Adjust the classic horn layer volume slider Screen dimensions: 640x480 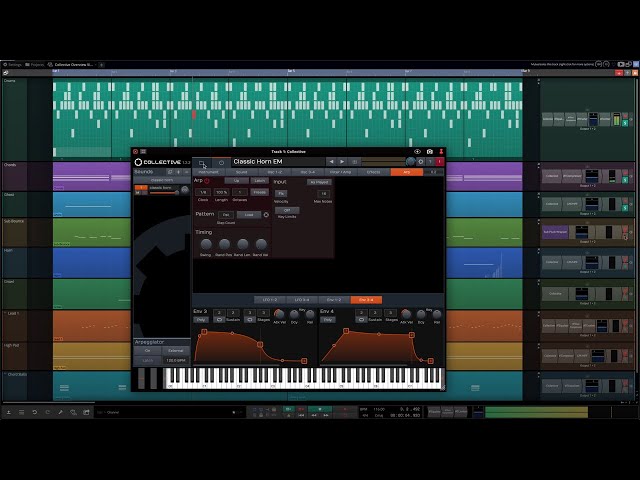pyautogui.click(x=164, y=193)
